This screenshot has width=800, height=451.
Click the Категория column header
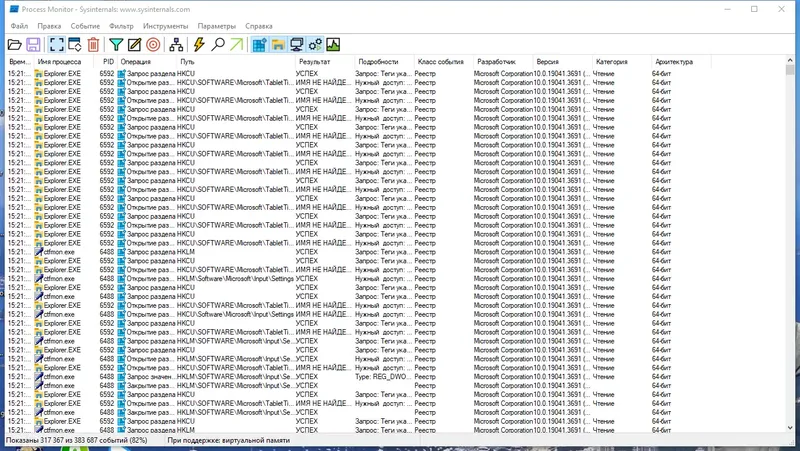pos(621,62)
